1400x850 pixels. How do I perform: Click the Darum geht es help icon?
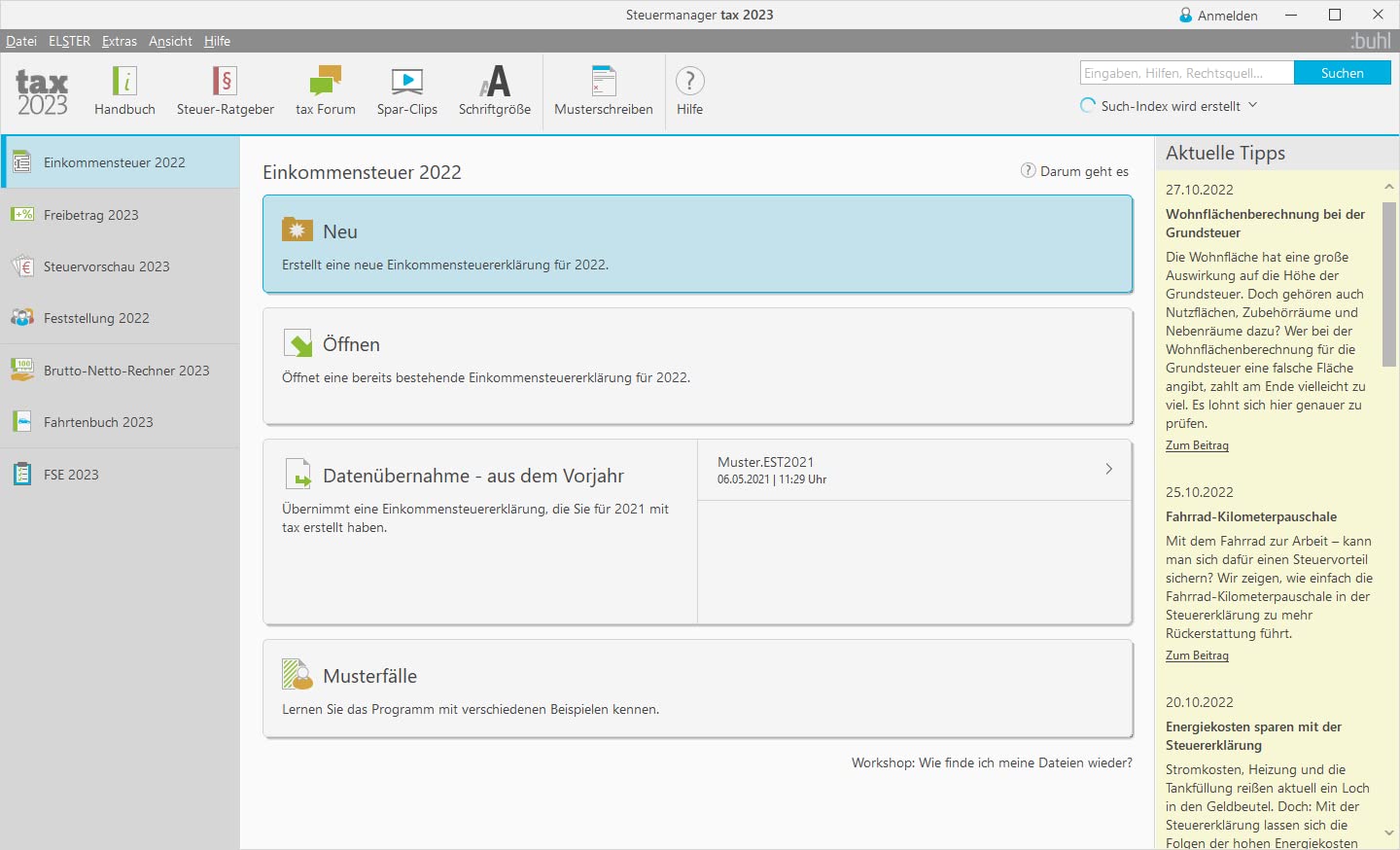pyautogui.click(x=1028, y=170)
